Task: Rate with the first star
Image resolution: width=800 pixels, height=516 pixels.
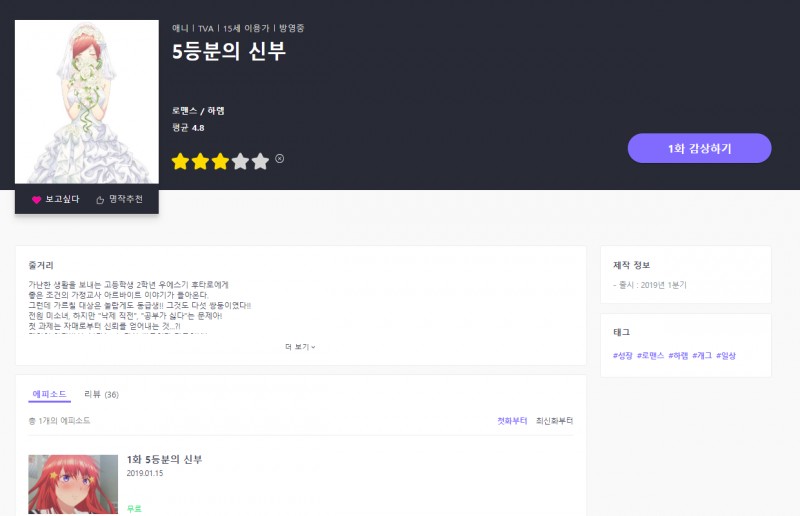Action: tap(180, 161)
